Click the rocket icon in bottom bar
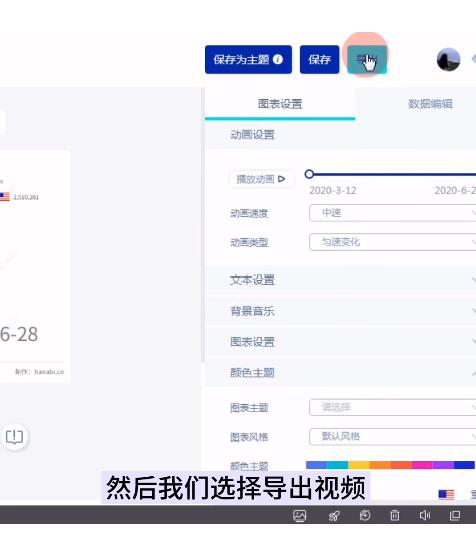The height and width of the screenshot is (538, 476). (334, 515)
